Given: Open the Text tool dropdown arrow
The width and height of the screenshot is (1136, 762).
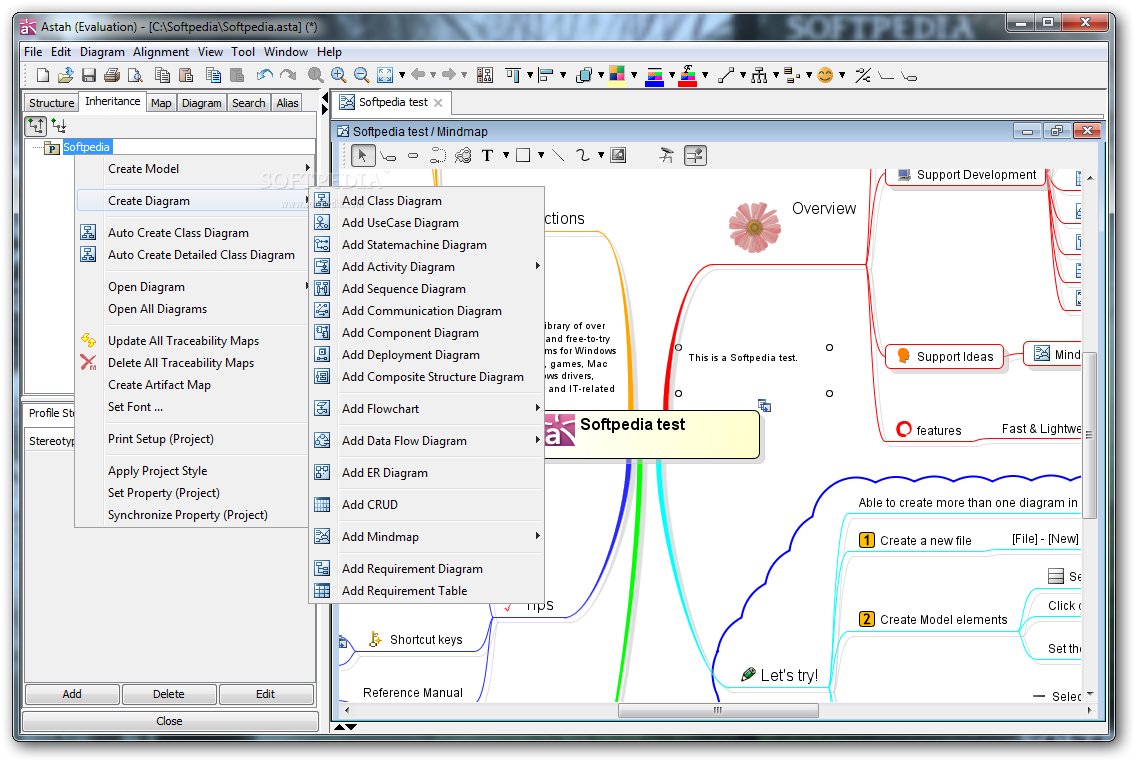Looking at the screenshot, I should pyautogui.click(x=506, y=155).
